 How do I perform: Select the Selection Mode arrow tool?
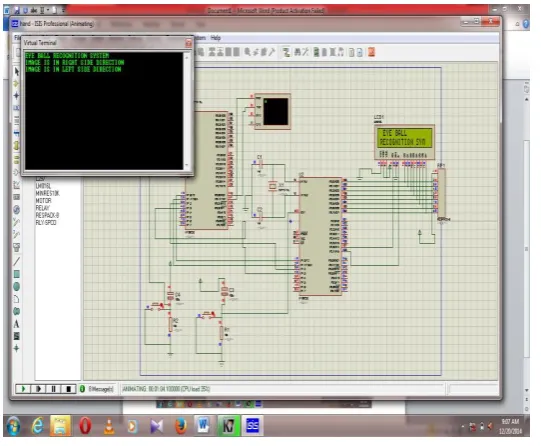click(17, 71)
